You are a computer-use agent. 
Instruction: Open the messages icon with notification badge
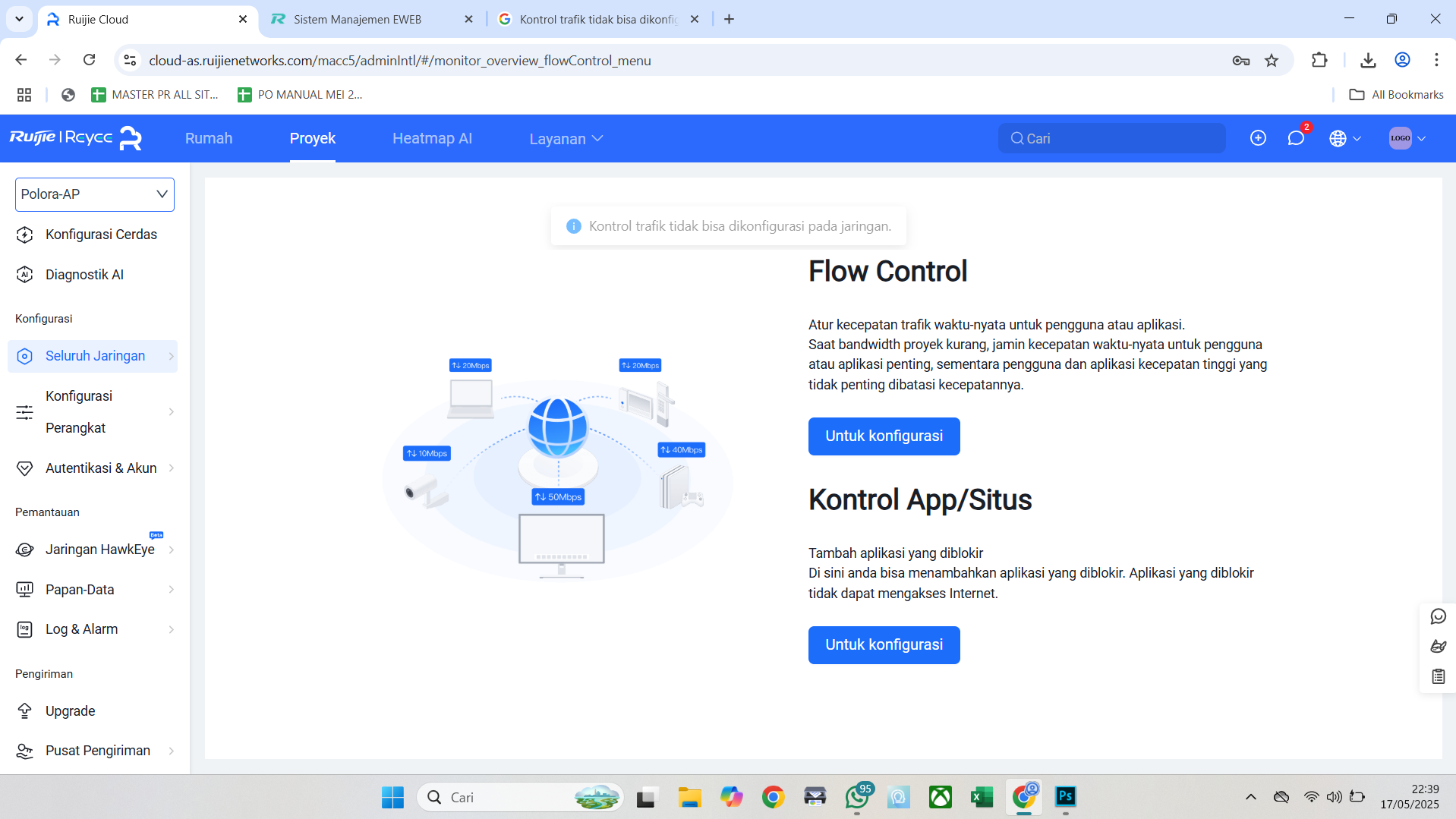pyautogui.click(x=1296, y=138)
